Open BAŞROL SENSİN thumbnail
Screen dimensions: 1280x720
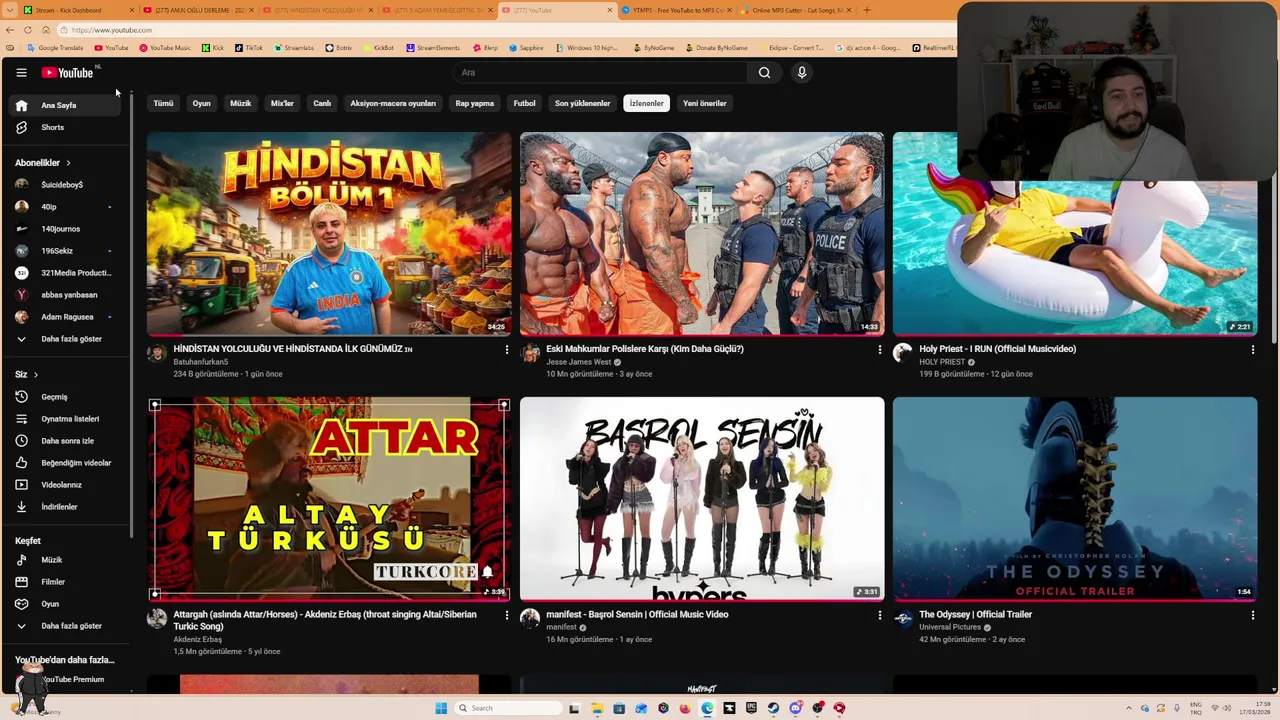702,499
